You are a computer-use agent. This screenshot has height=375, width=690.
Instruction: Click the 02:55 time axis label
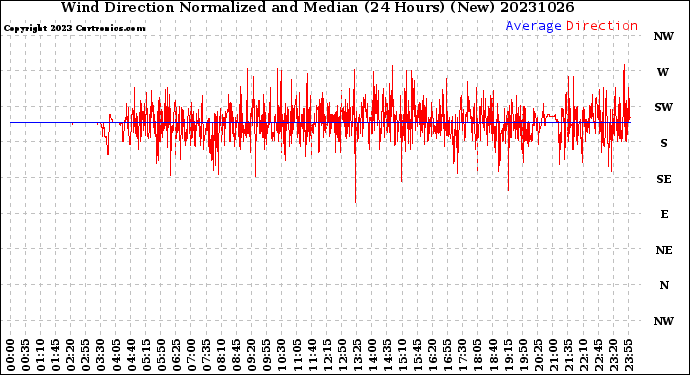(x=86, y=355)
